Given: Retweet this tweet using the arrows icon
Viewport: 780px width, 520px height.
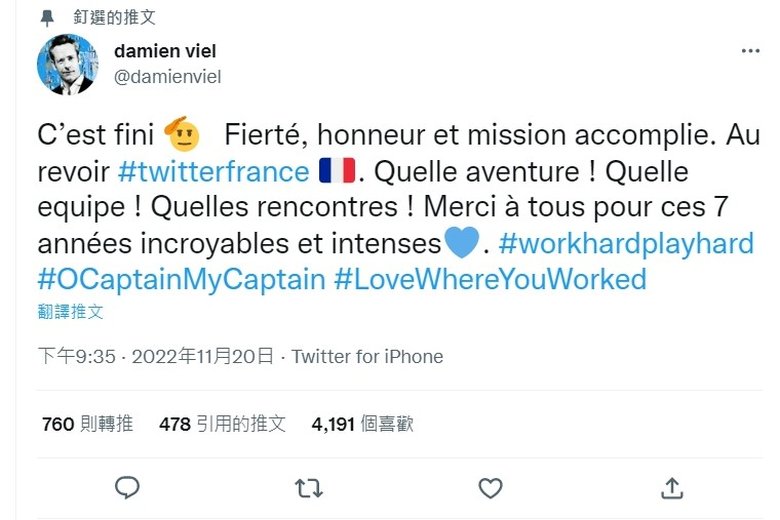Looking at the screenshot, I should coord(308,487).
